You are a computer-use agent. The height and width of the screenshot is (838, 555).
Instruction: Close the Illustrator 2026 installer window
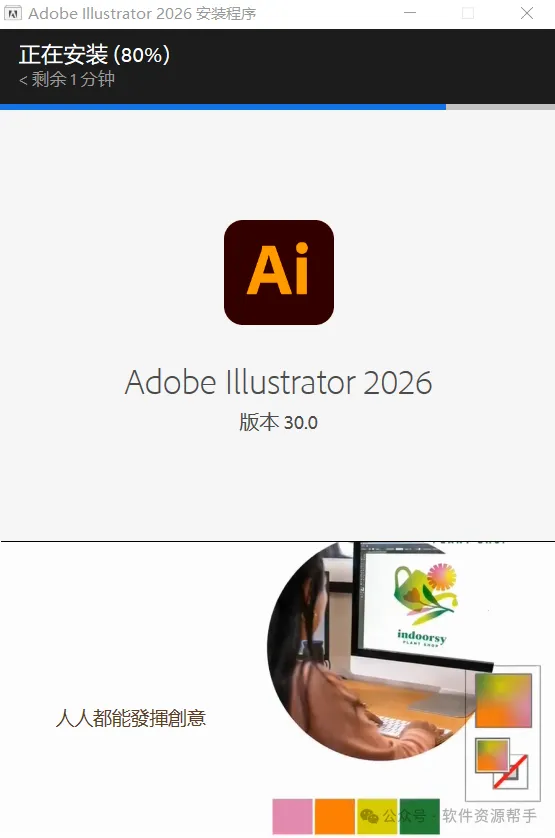click(x=527, y=13)
